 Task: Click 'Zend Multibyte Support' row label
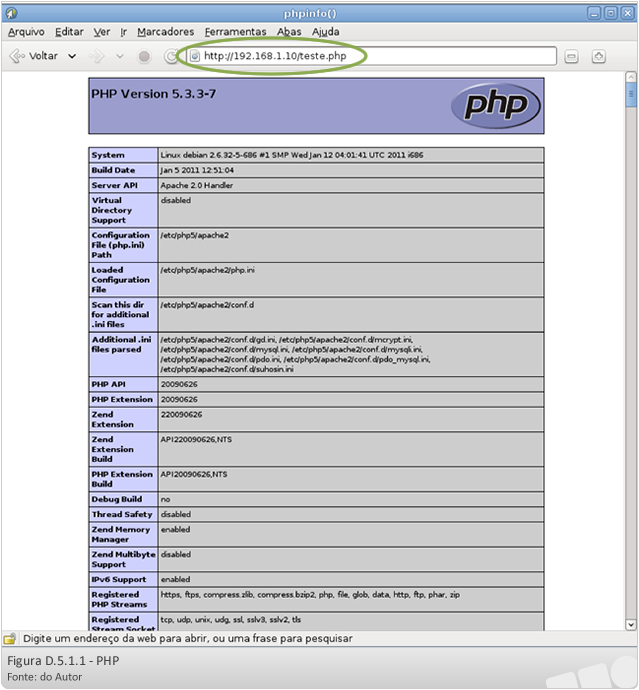[124, 559]
